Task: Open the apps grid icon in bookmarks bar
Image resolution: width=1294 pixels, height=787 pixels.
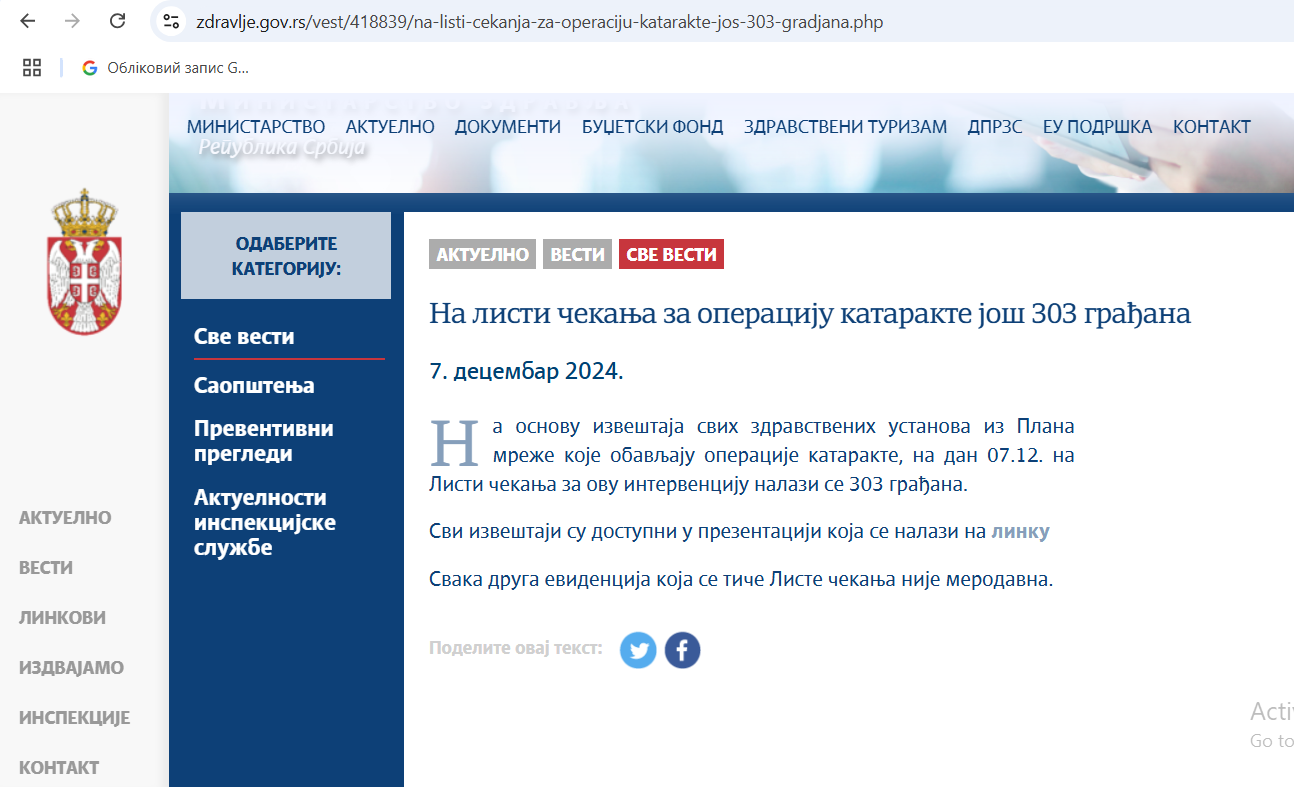Action: (32, 68)
